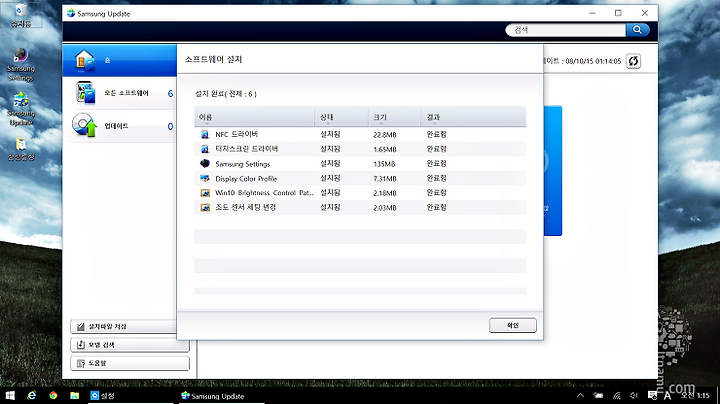The image size is (720, 404).
Task: Click the 조도 센서 세팅 변경 row icon
Action: [x=205, y=208]
